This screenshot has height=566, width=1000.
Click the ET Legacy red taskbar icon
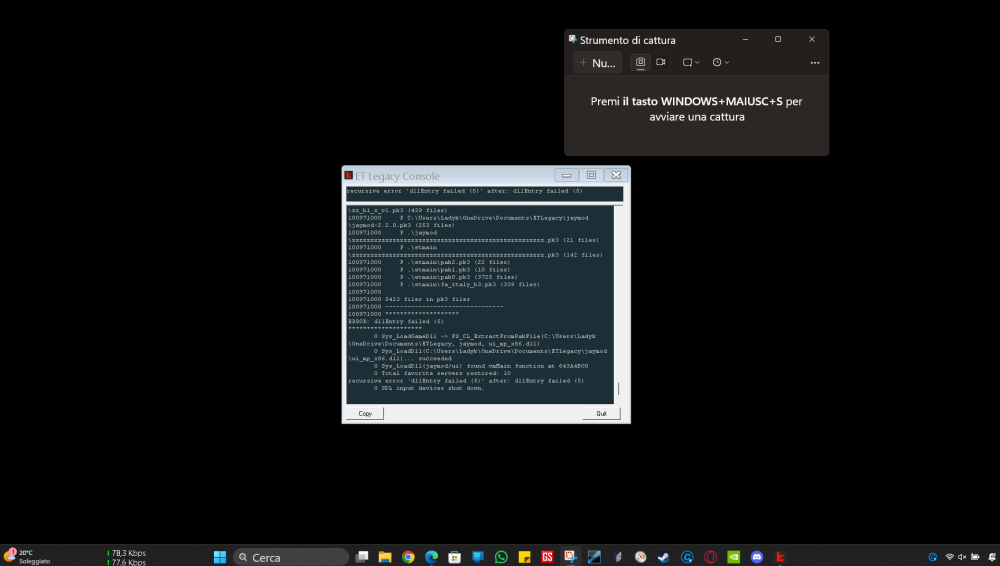(x=780, y=557)
